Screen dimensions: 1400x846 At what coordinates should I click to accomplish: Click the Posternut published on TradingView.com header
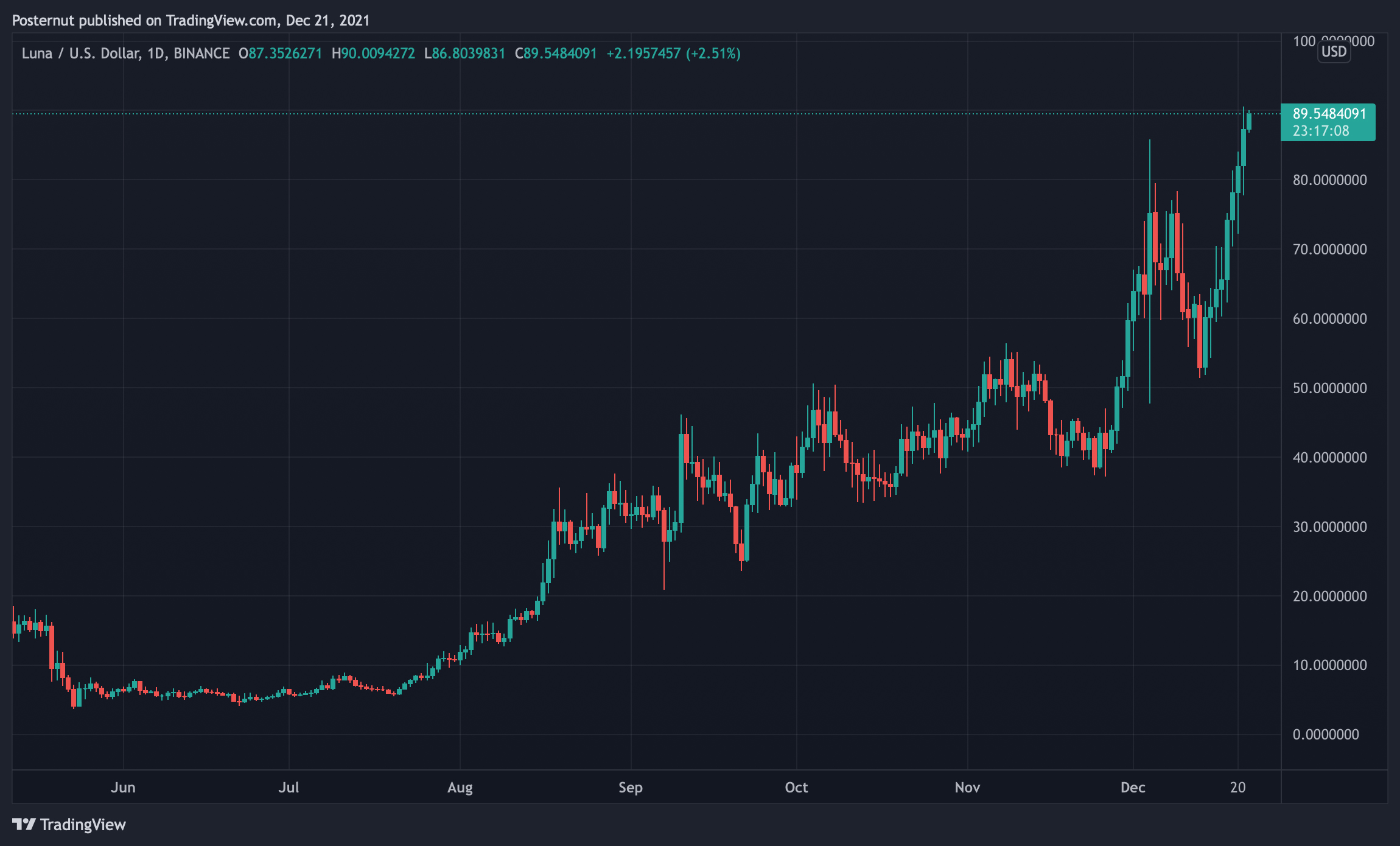coord(191,21)
